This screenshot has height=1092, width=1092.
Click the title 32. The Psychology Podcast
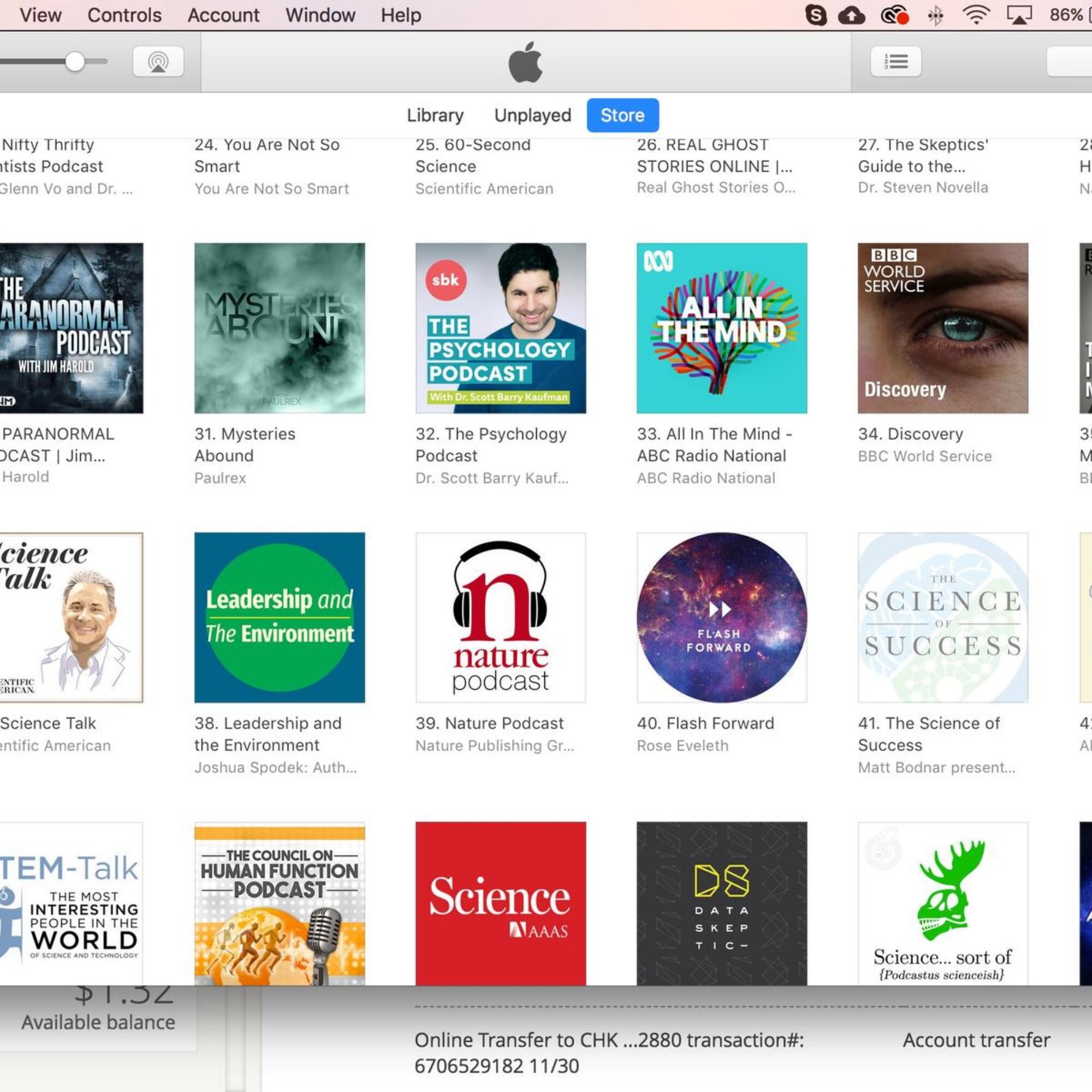click(x=491, y=445)
